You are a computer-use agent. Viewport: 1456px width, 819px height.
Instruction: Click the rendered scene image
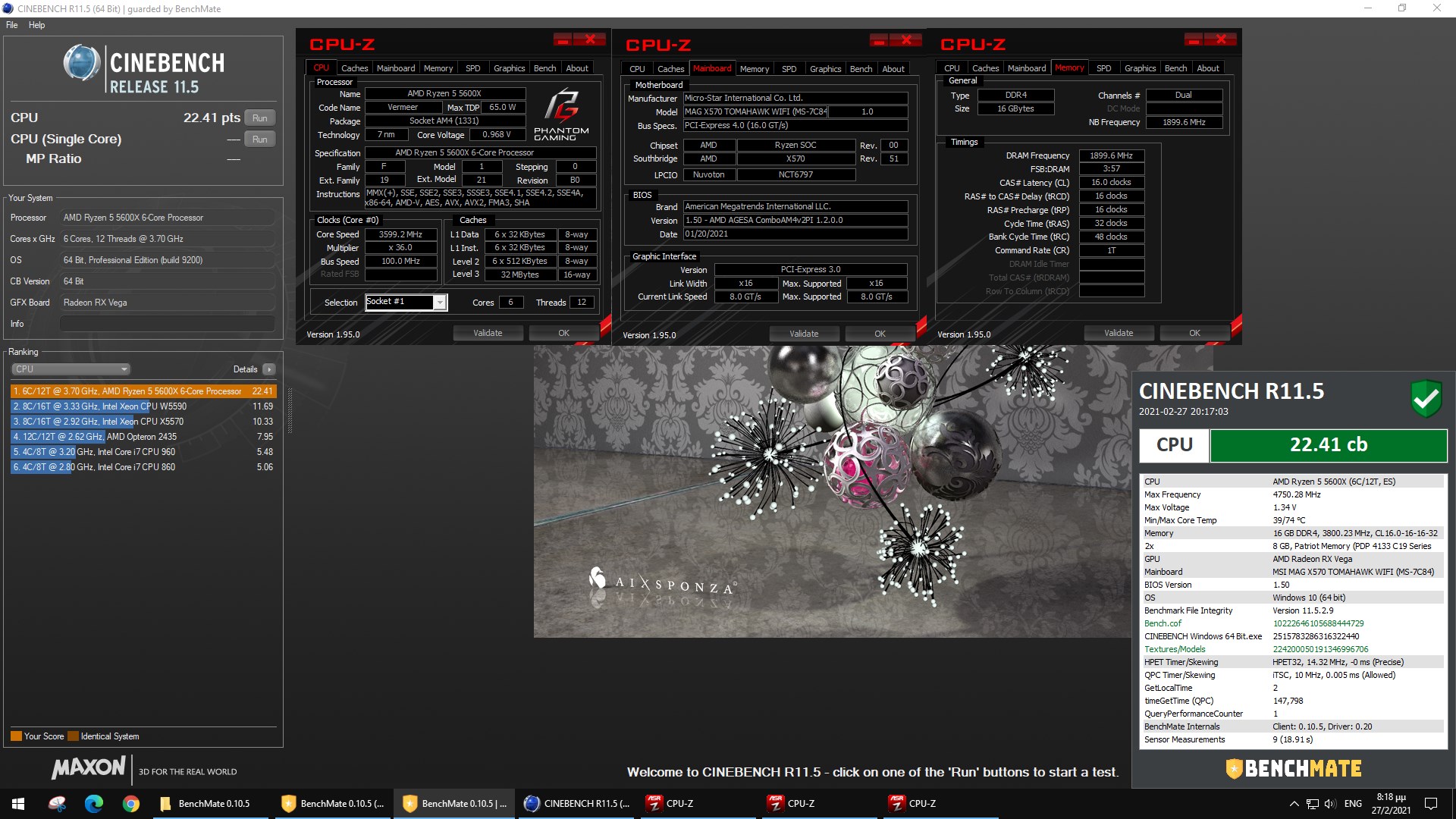click(x=832, y=491)
